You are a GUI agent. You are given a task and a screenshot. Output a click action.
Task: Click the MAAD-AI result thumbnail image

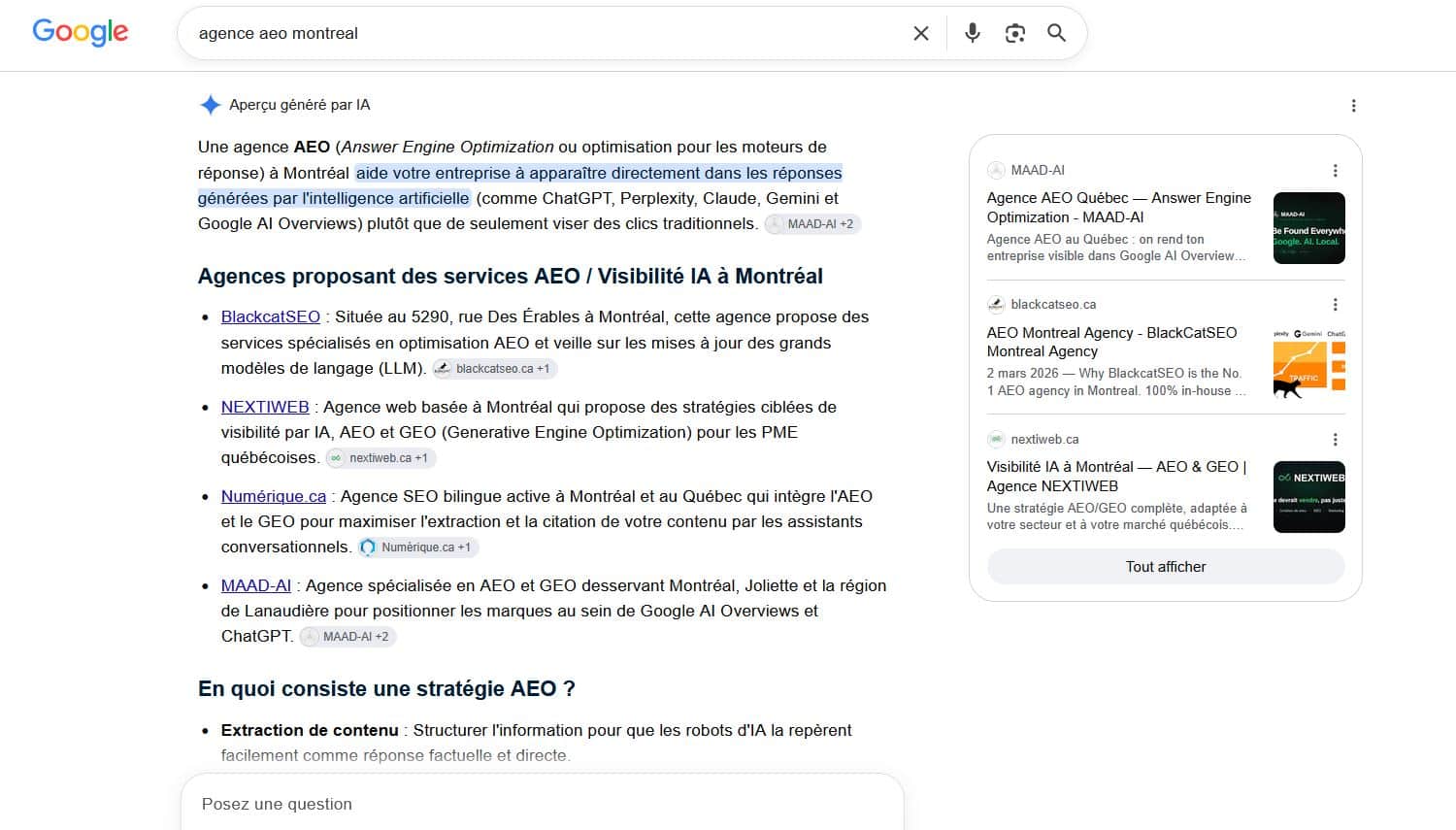[x=1309, y=228]
